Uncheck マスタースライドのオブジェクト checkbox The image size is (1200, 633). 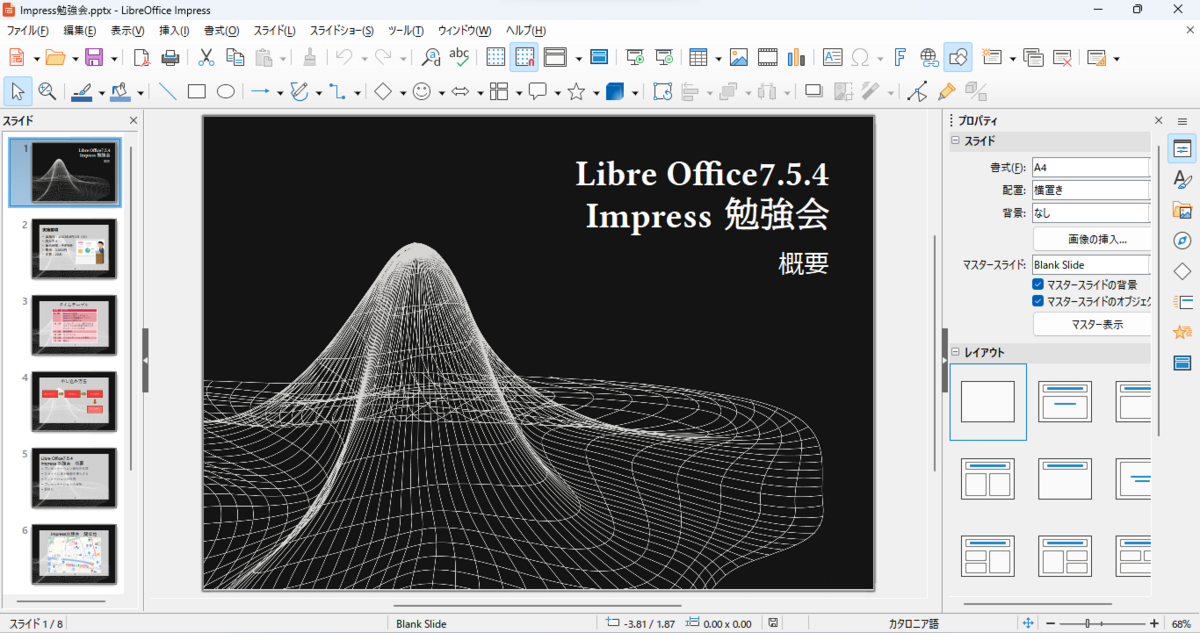tap(1038, 301)
